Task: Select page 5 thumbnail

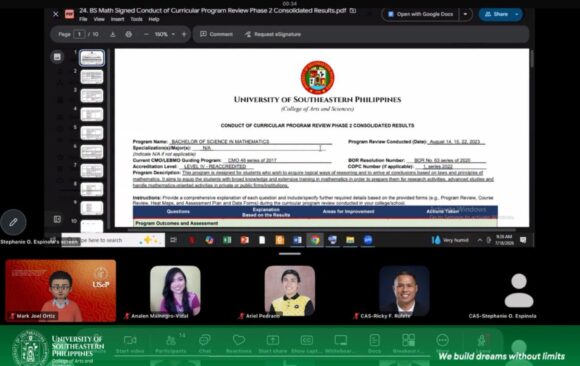Action: pos(92,133)
